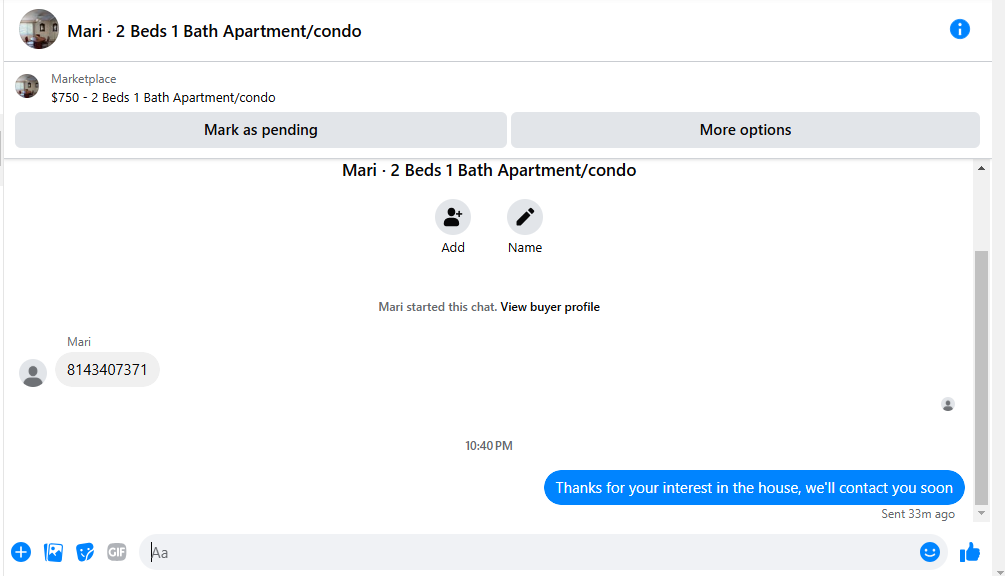Choose a sticker
The height and width of the screenshot is (576, 1005).
pyautogui.click(x=85, y=552)
